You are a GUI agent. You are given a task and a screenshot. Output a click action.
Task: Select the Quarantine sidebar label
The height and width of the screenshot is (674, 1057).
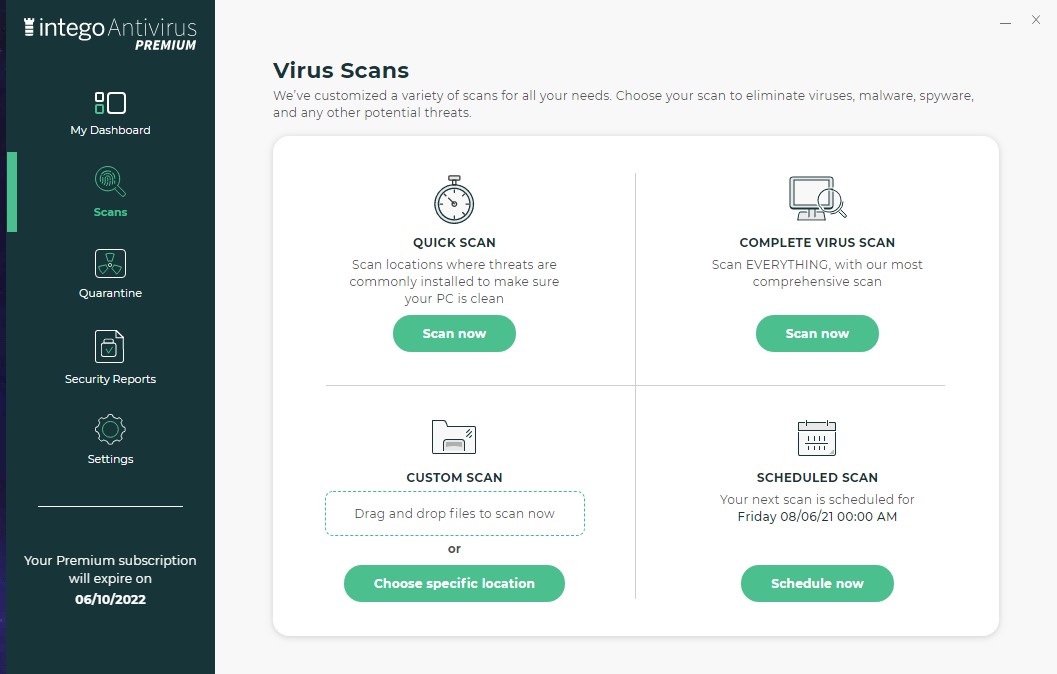110,293
